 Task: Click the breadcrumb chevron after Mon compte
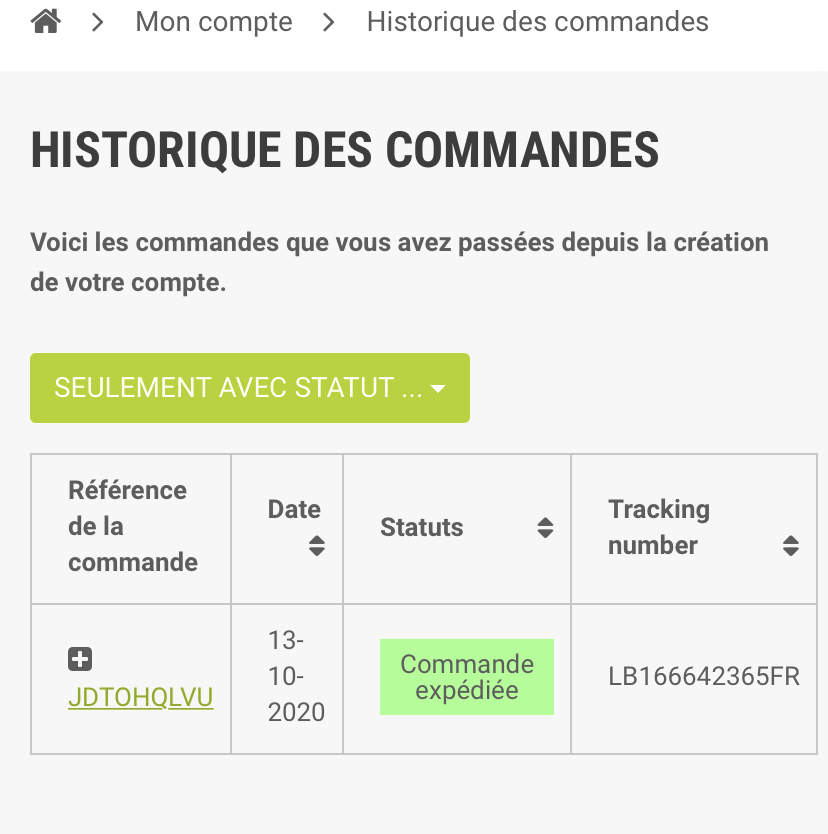click(329, 22)
